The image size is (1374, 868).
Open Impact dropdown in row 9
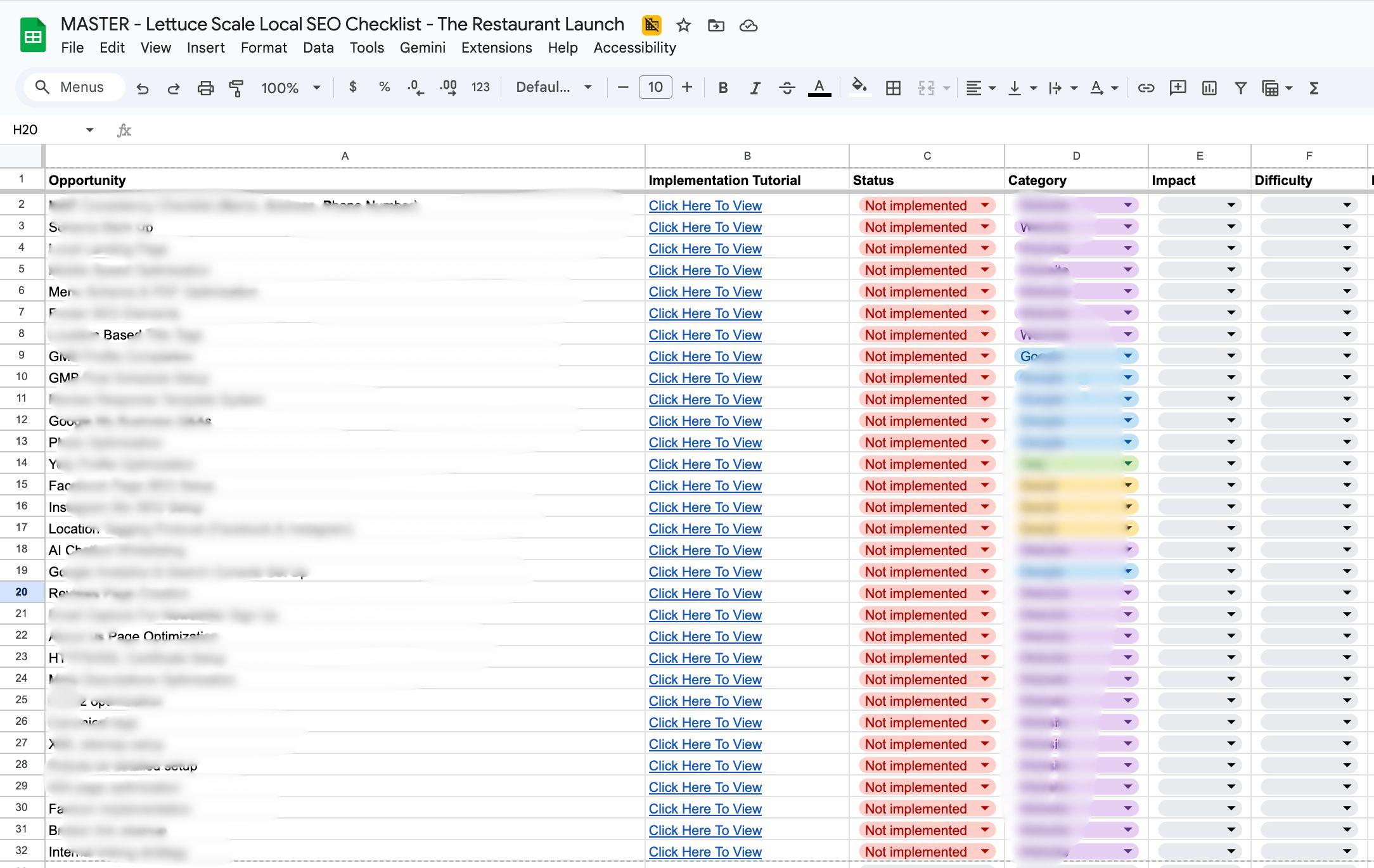point(1231,356)
